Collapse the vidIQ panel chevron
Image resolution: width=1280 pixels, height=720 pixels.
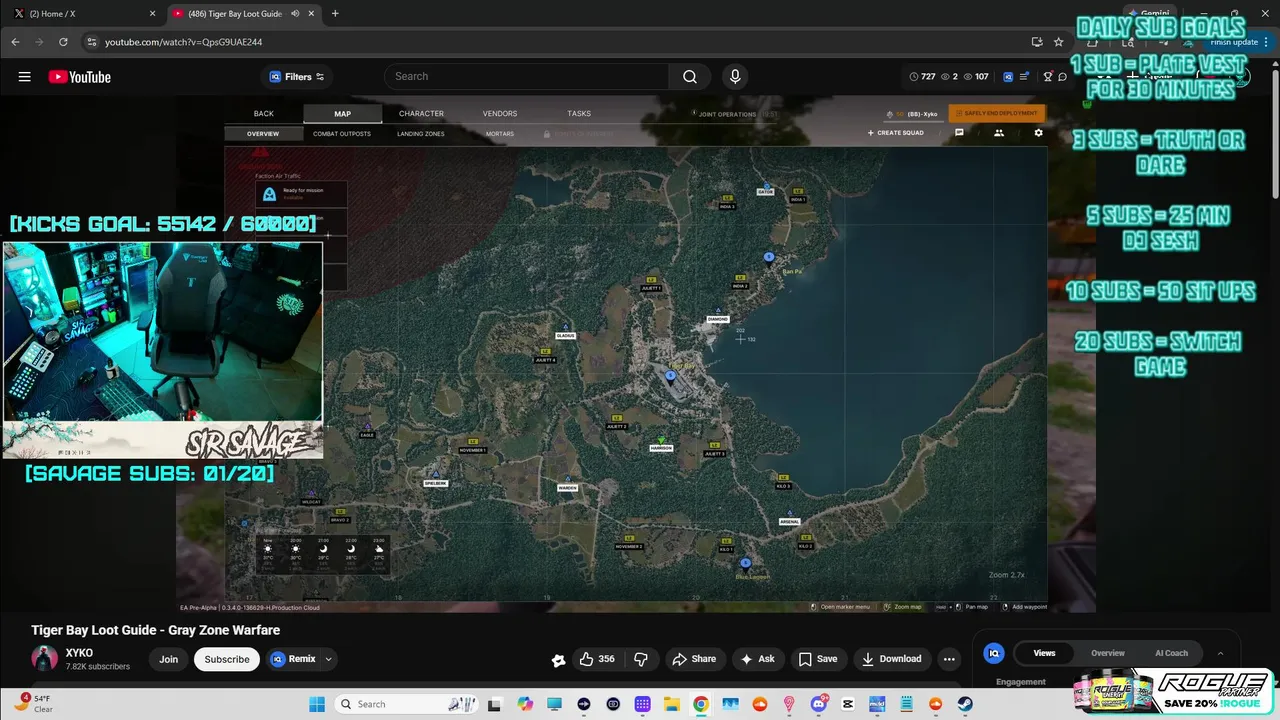1220,653
